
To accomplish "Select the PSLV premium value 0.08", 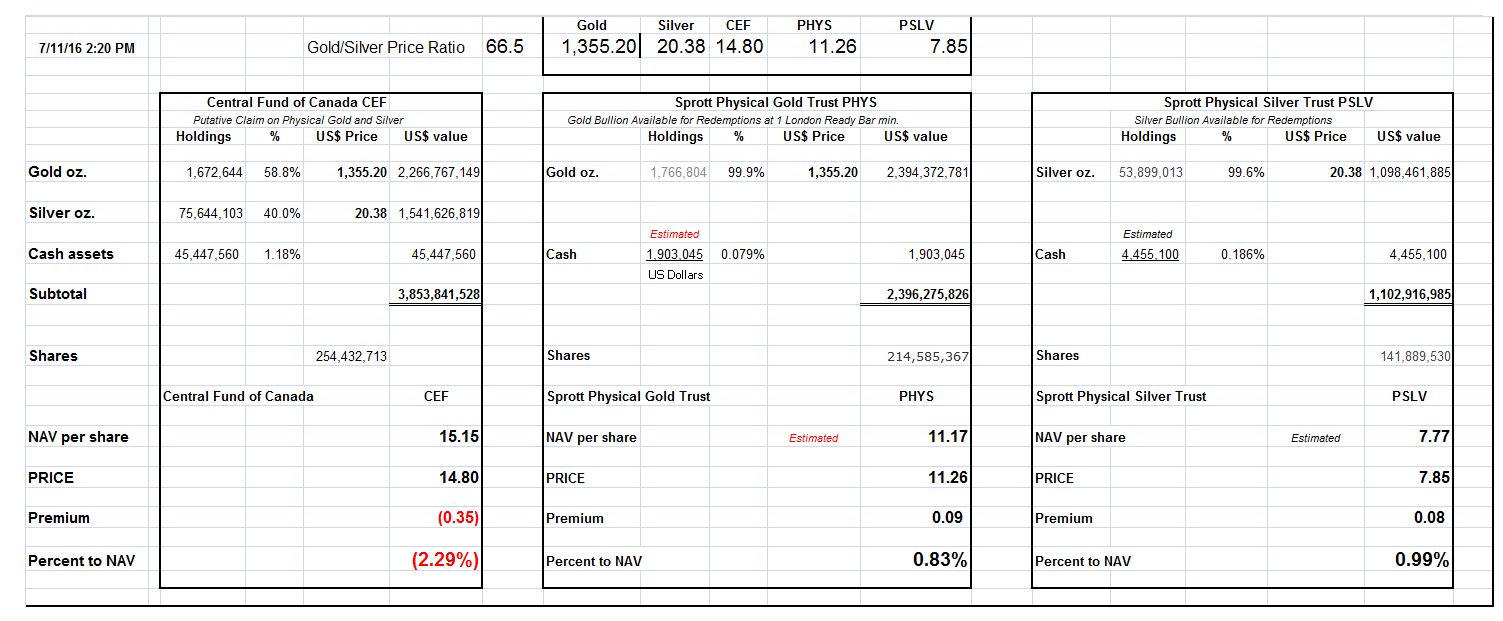I will point(1430,518).
